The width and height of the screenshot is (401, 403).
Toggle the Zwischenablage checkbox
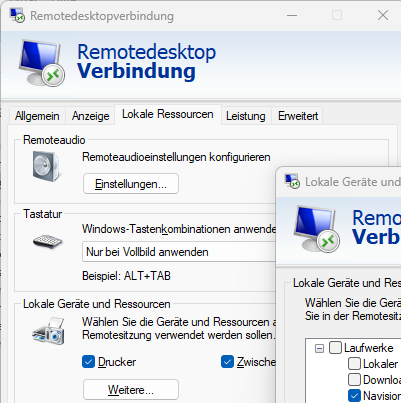[x=227, y=362]
